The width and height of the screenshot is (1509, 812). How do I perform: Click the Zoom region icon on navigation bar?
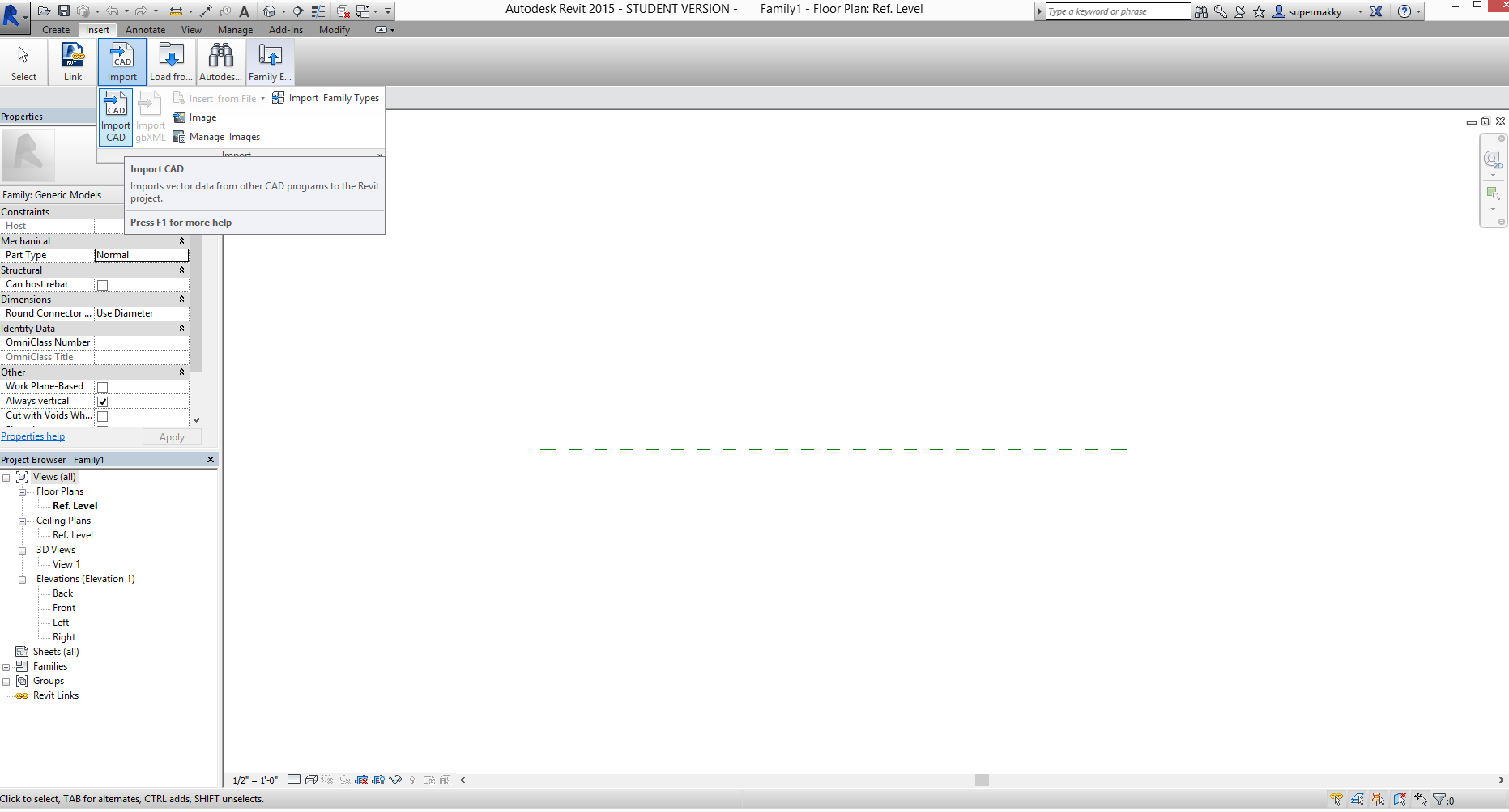pos(1493,193)
